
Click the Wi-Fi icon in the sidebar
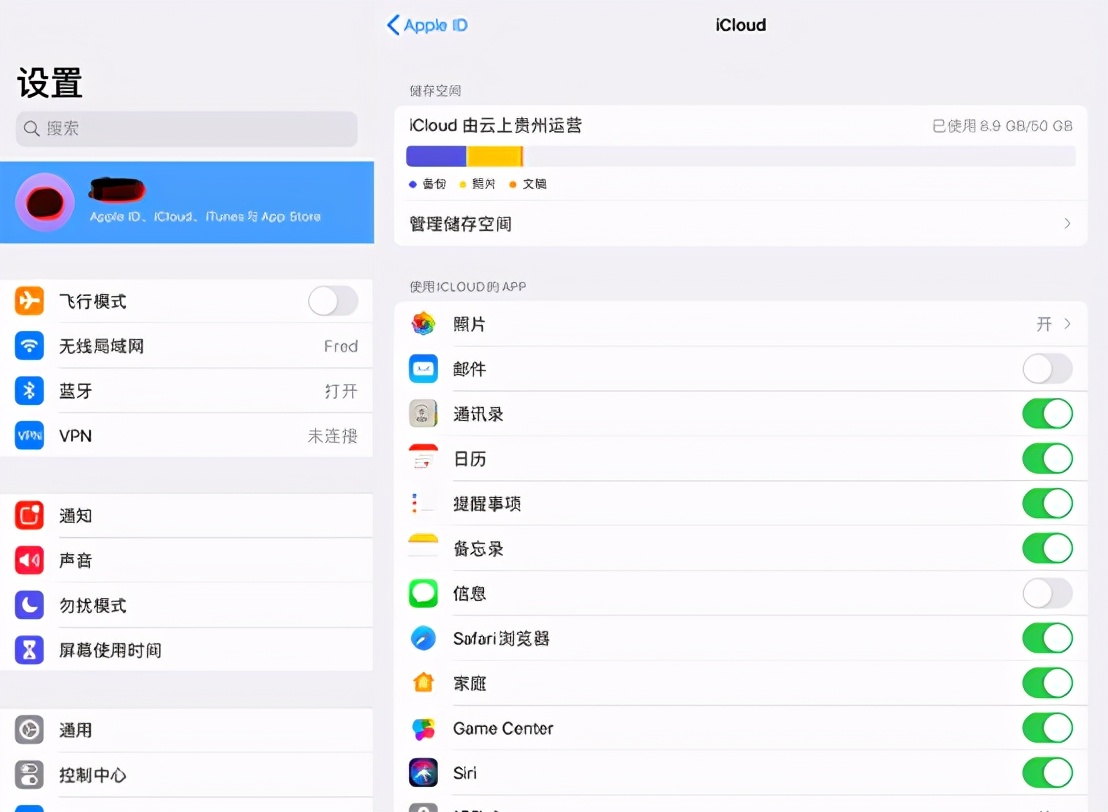29,345
